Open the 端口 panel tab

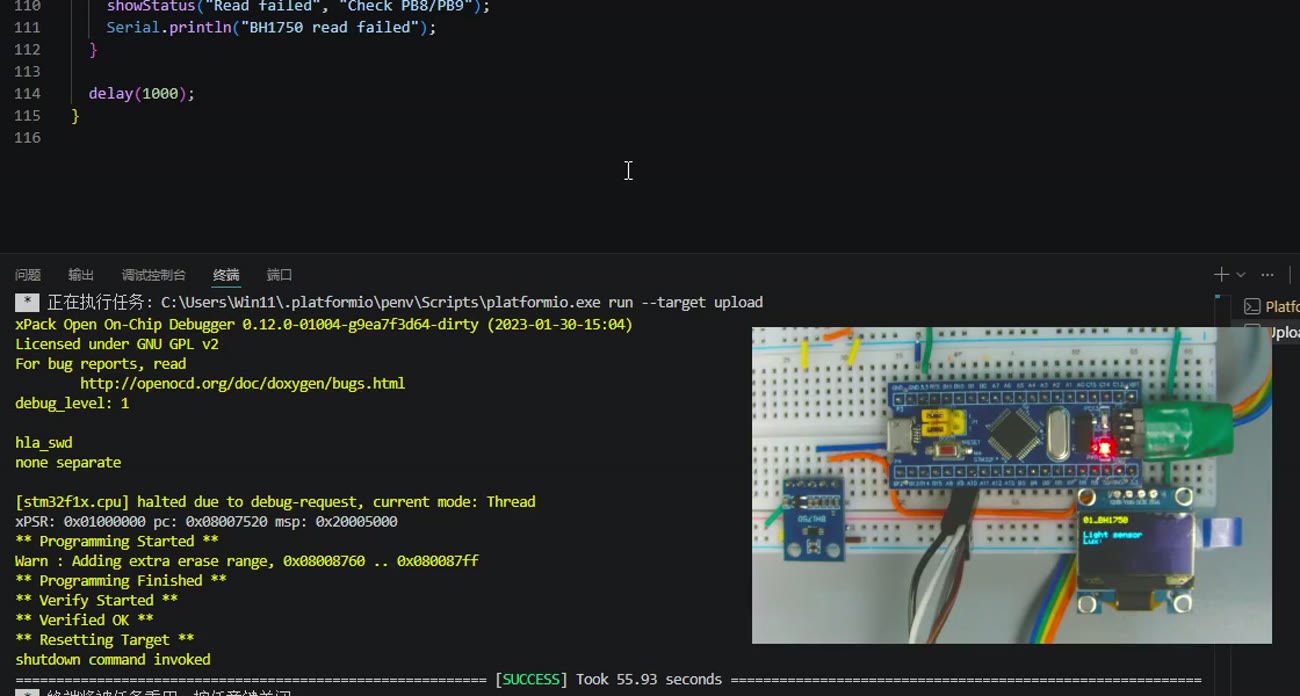pyautogui.click(x=280, y=275)
